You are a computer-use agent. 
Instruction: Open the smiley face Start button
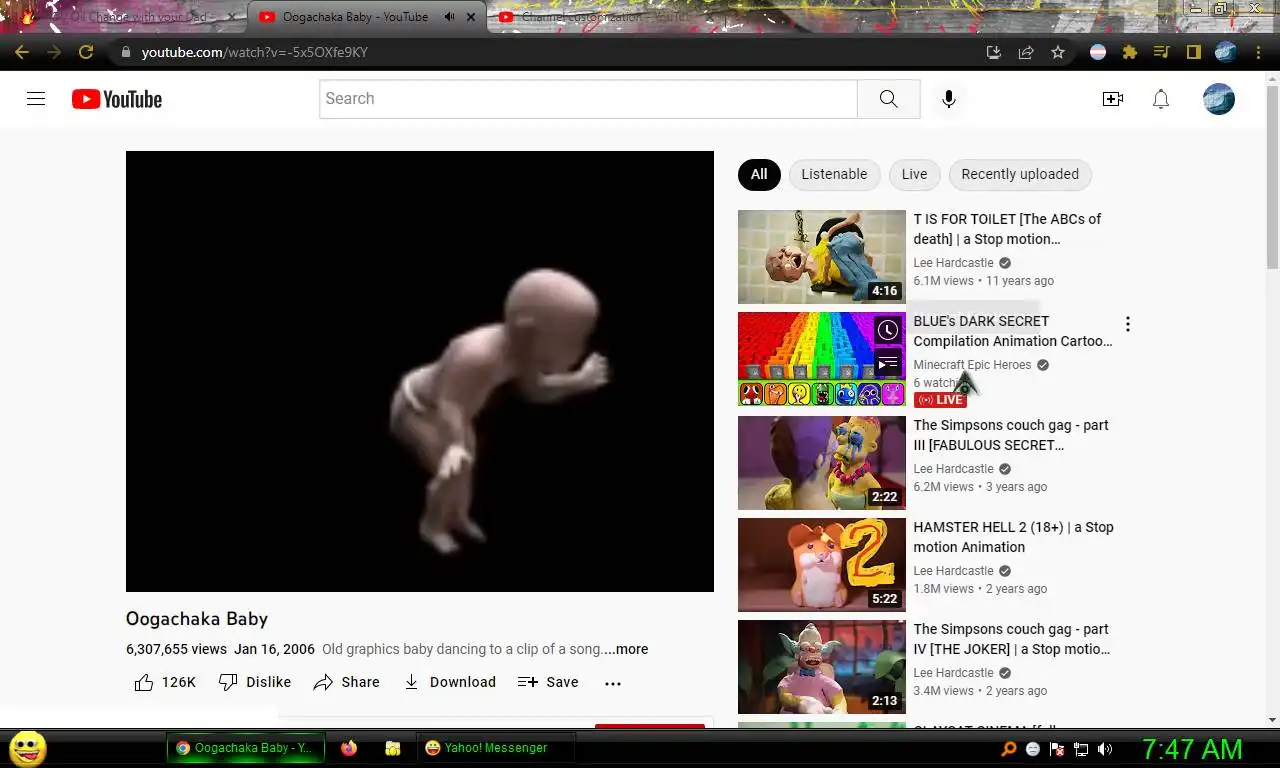[28, 748]
